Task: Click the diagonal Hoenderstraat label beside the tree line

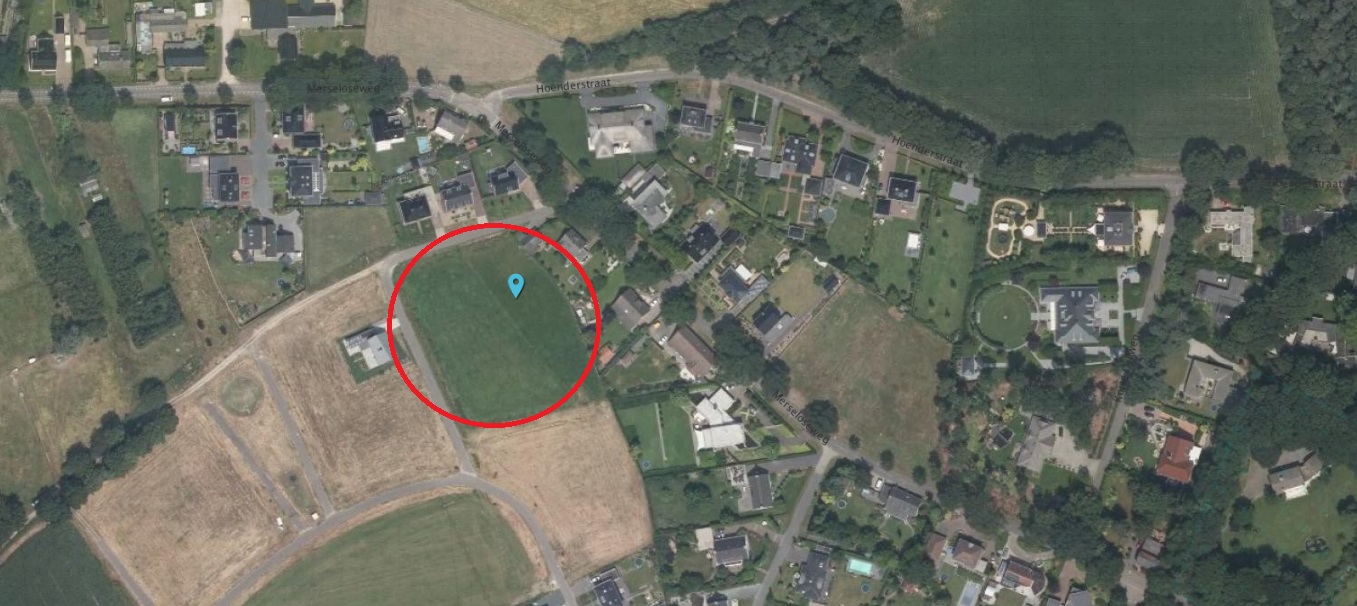Action: (926, 154)
